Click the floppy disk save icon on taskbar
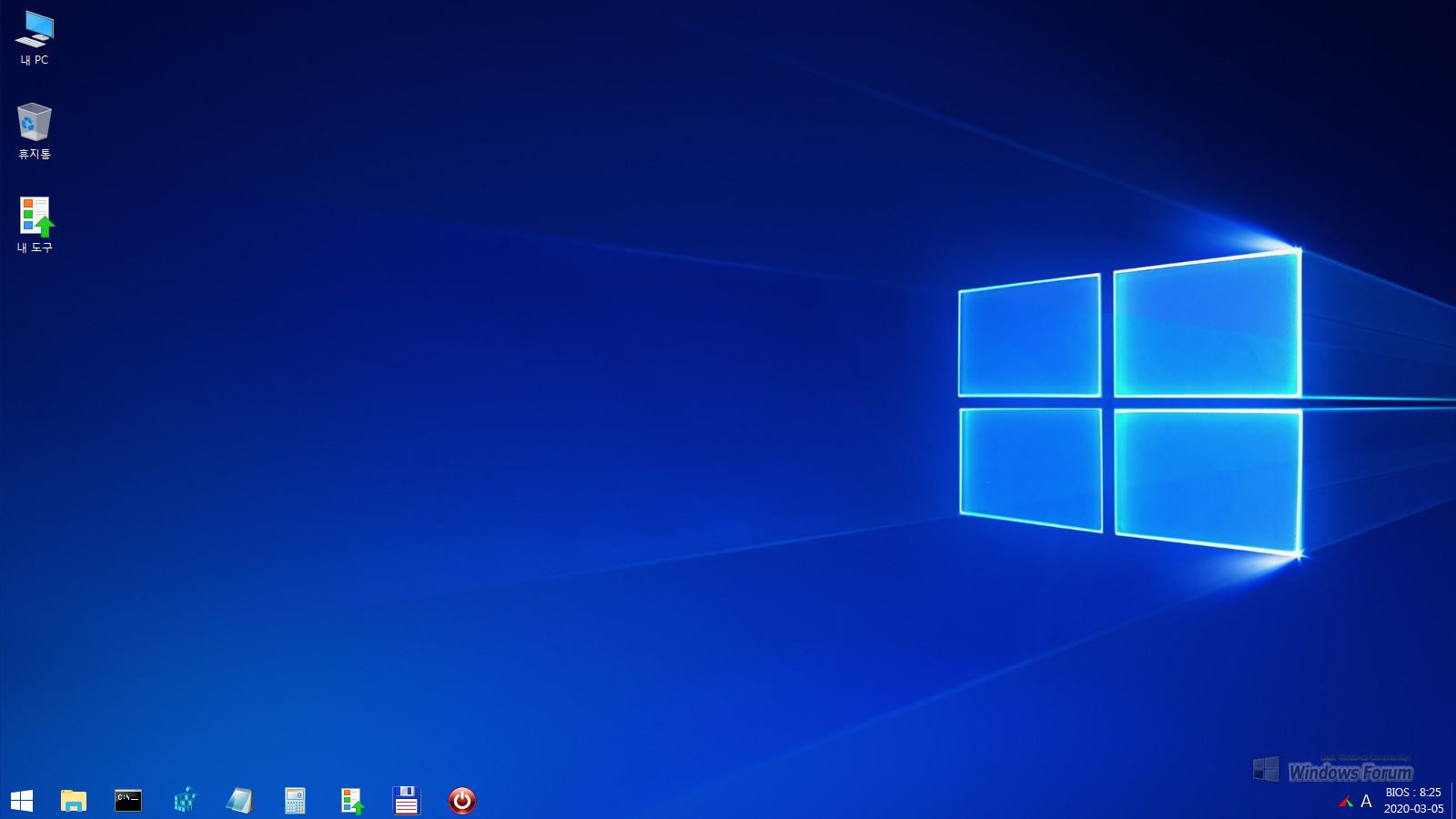The image size is (1456, 819). coord(406,801)
